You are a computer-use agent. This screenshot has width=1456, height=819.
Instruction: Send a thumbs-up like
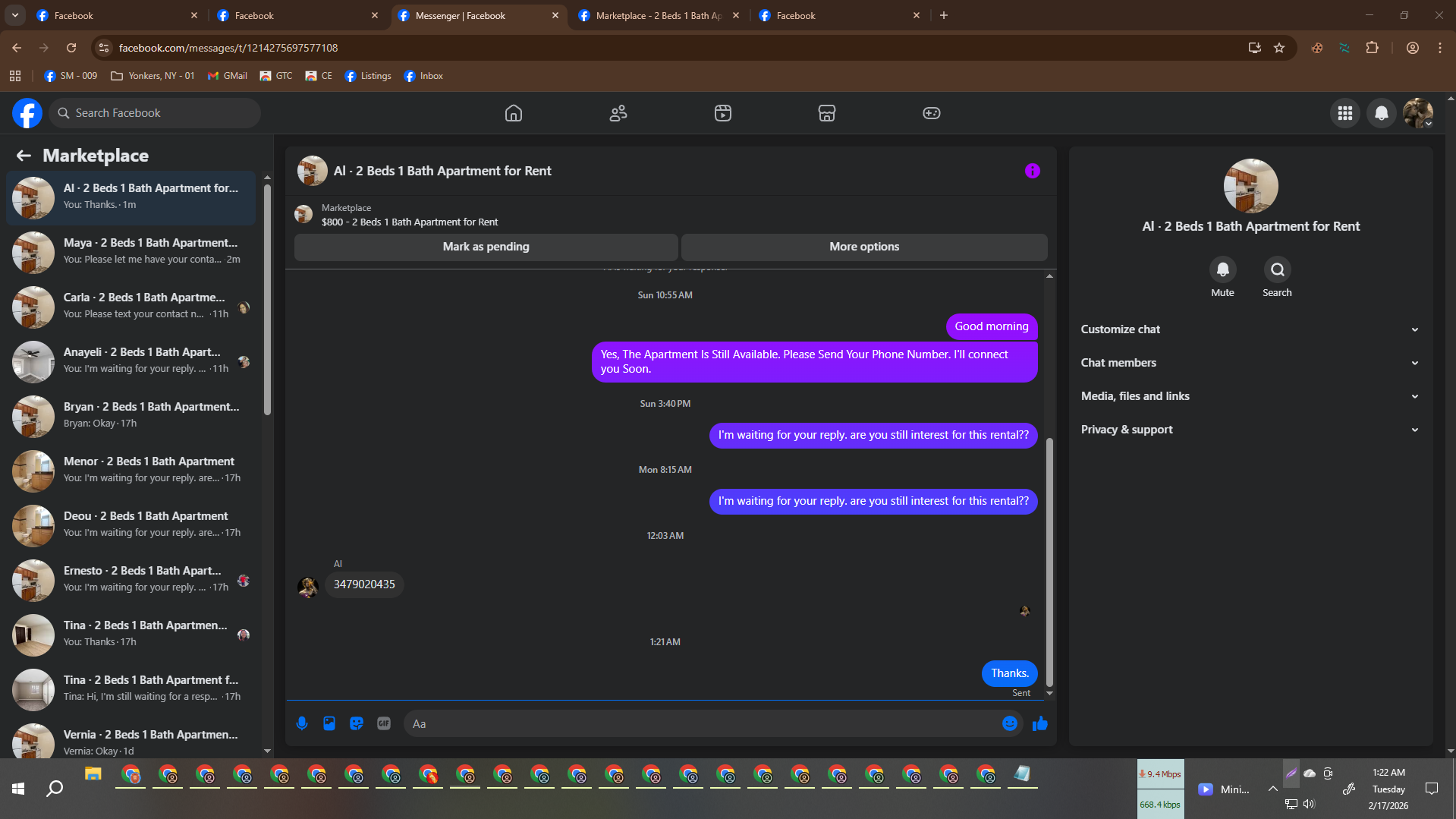[x=1040, y=723]
